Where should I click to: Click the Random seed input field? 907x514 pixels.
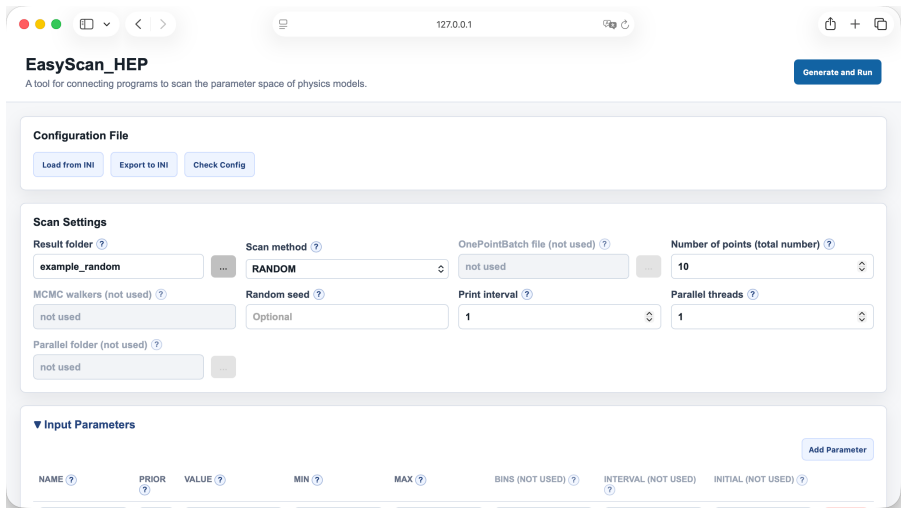[347, 317]
